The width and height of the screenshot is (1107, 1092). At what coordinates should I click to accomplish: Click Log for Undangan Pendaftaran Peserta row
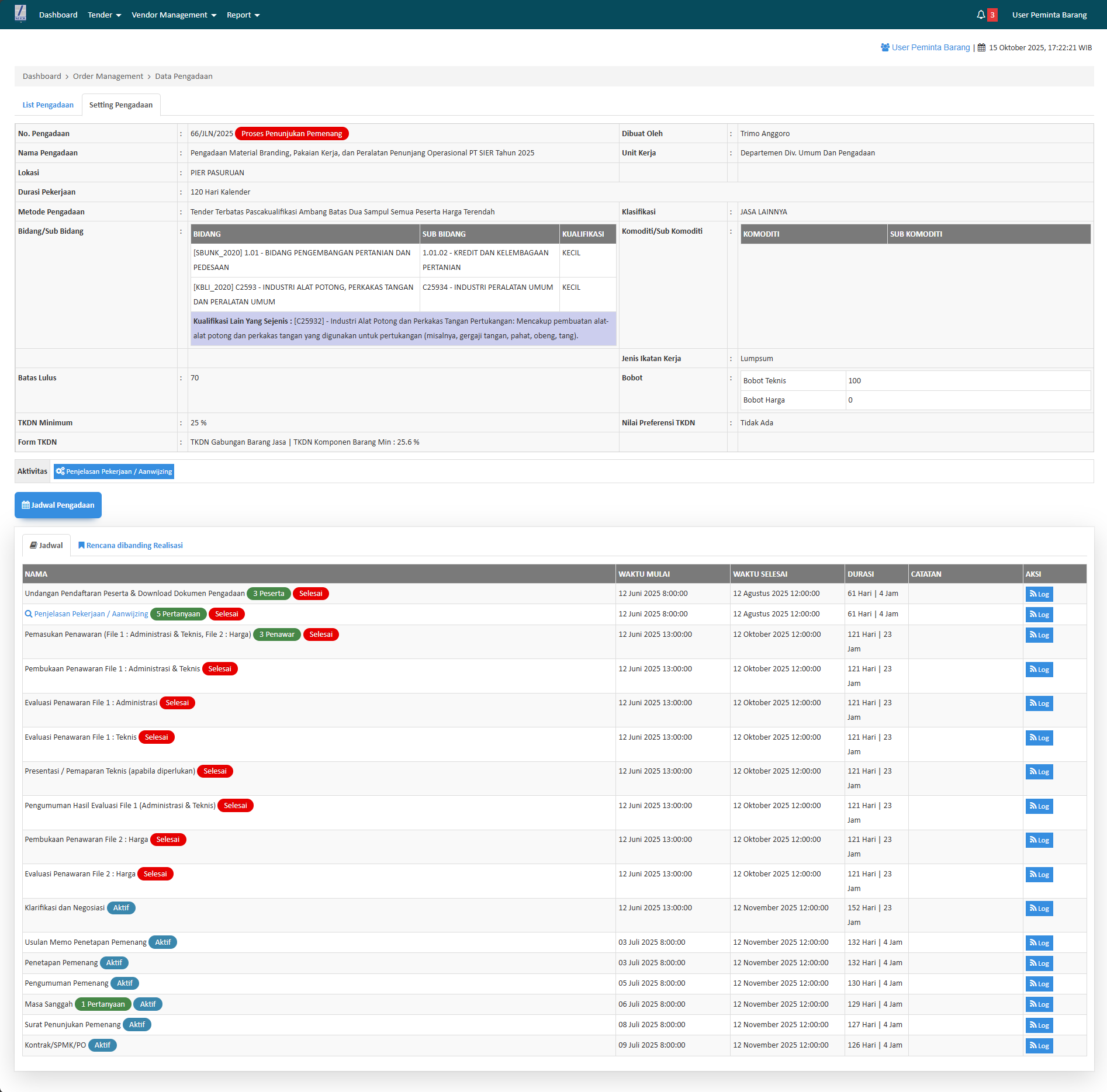[x=1039, y=594]
